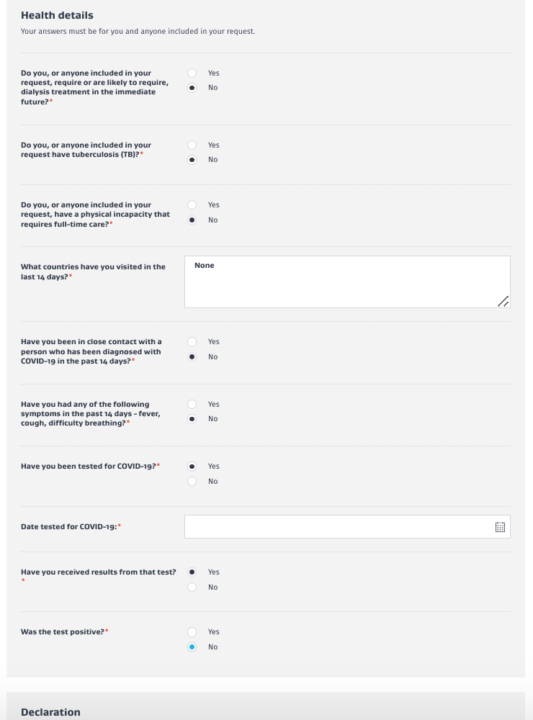The height and width of the screenshot is (720, 533).
Task: Choose No for tested for COVID-19
Action: tap(192, 481)
